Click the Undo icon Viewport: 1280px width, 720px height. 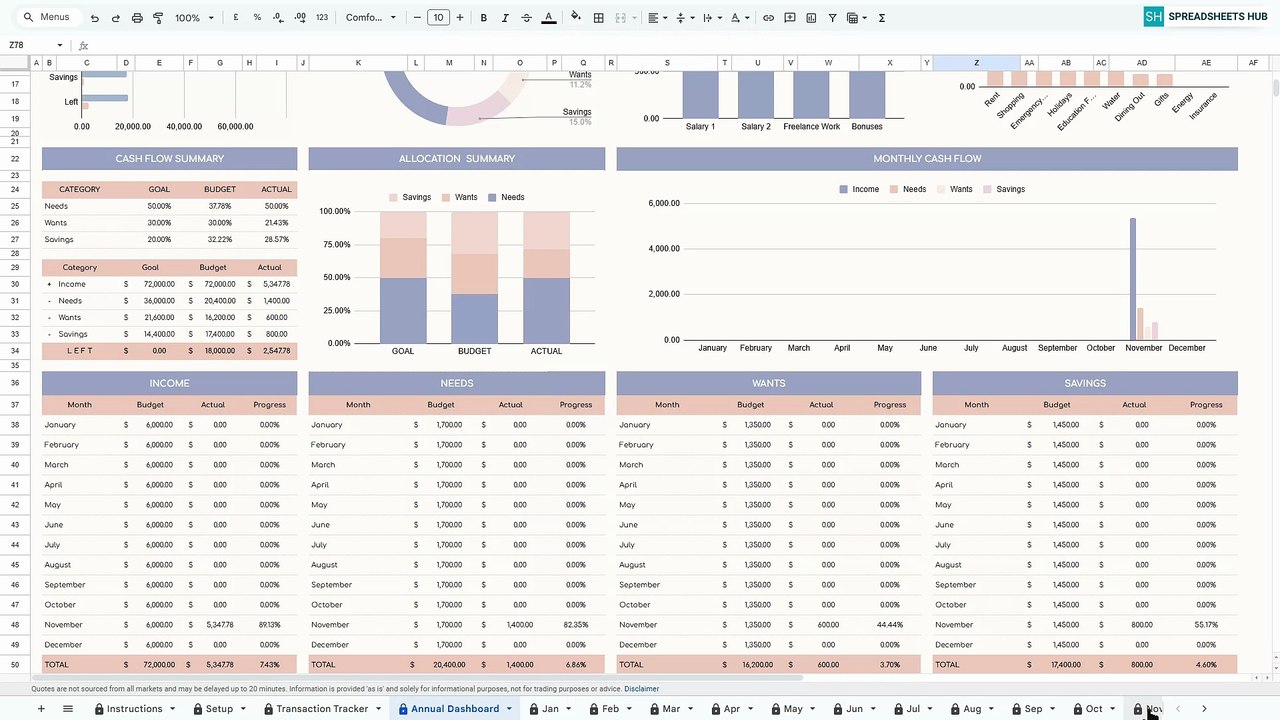coord(95,18)
